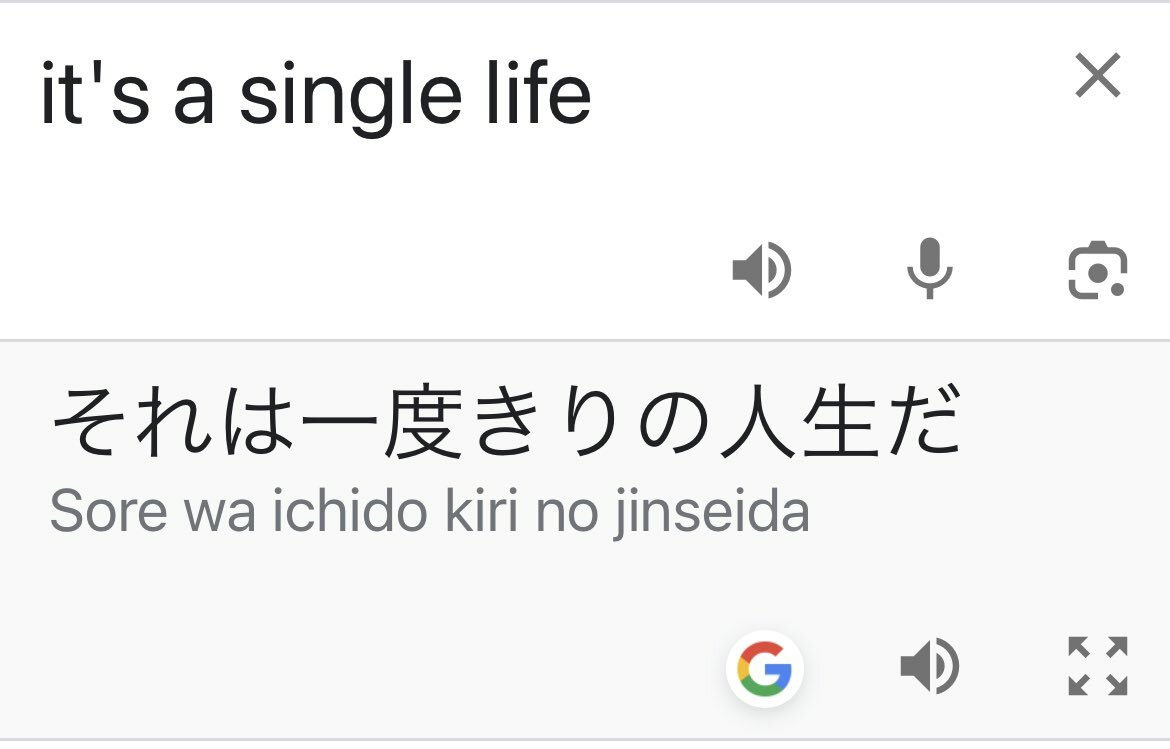1170x749 pixels.
Task: Listen to the English source text
Action: [762, 270]
